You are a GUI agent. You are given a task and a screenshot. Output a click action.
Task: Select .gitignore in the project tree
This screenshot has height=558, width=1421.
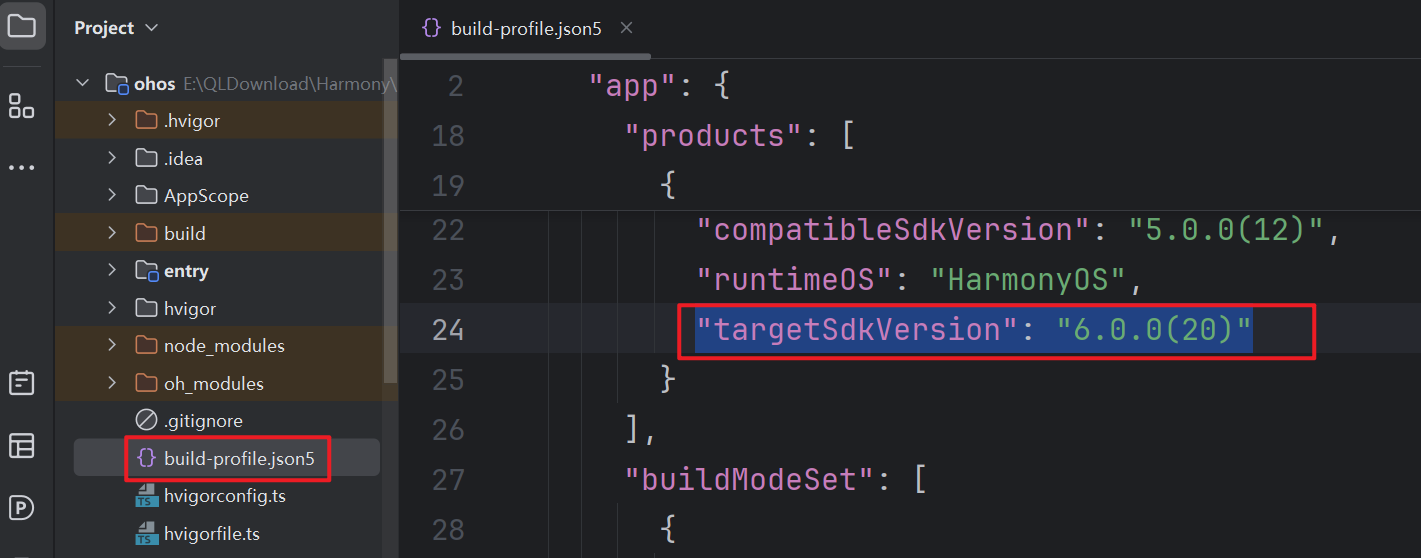pos(203,421)
